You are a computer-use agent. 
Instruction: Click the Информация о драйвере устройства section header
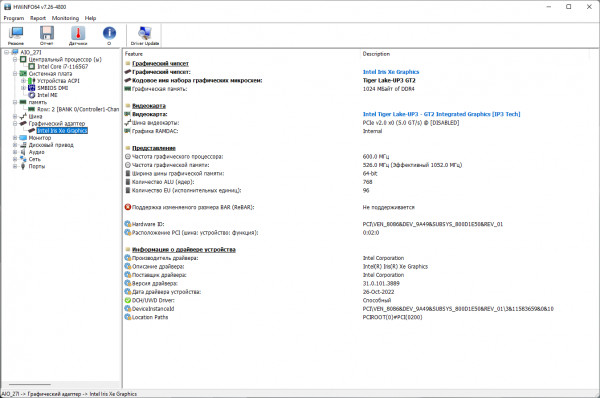click(x=184, y=250)
